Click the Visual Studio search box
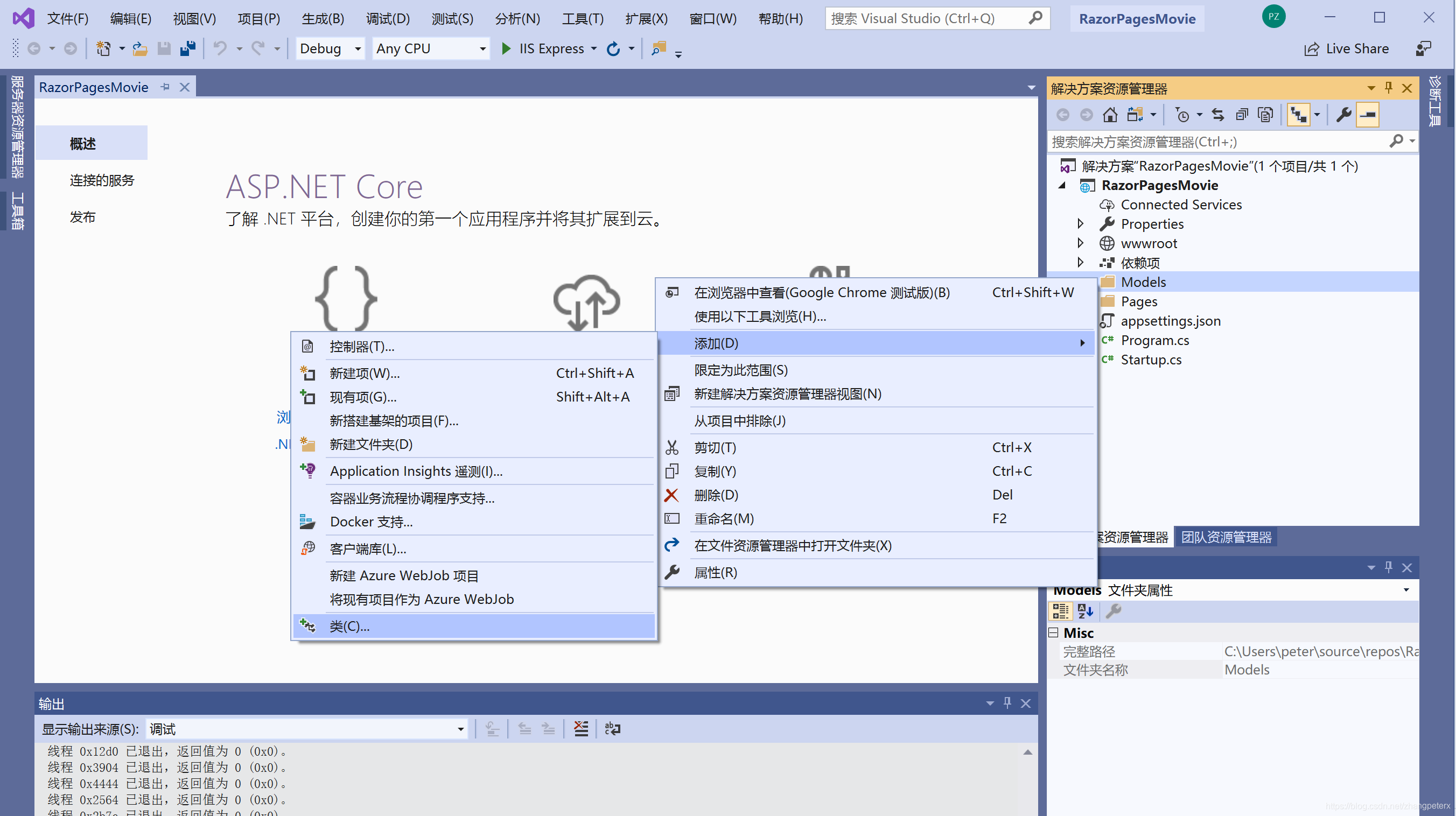 [927, 19]
